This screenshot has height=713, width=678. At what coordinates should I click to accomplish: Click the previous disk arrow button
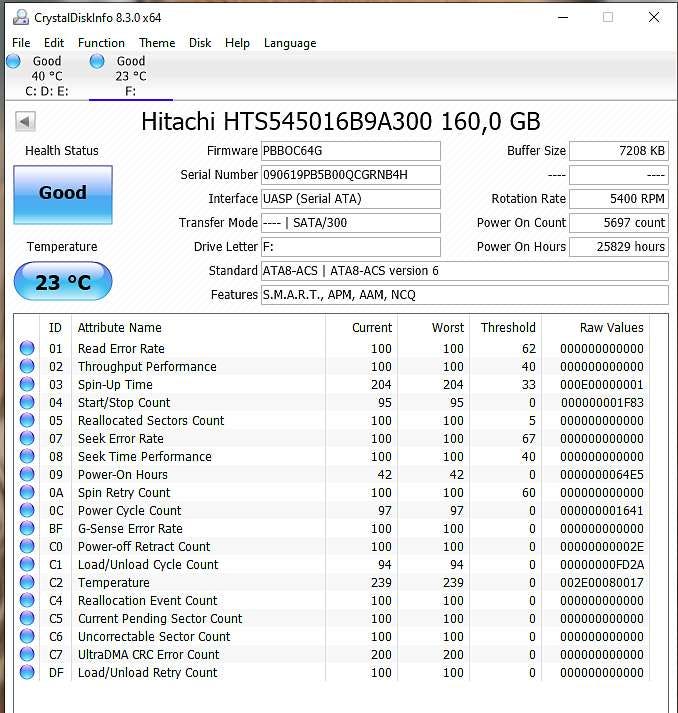click(25, 122)
